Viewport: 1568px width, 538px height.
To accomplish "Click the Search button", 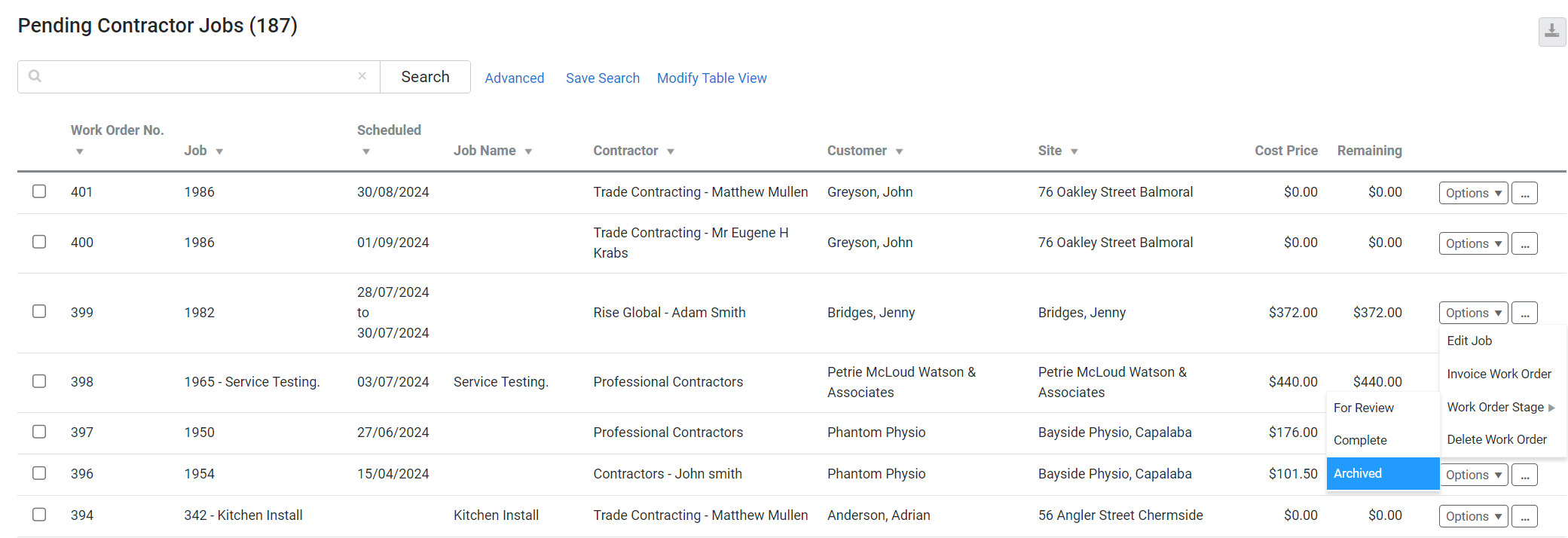I will point(425,77).
